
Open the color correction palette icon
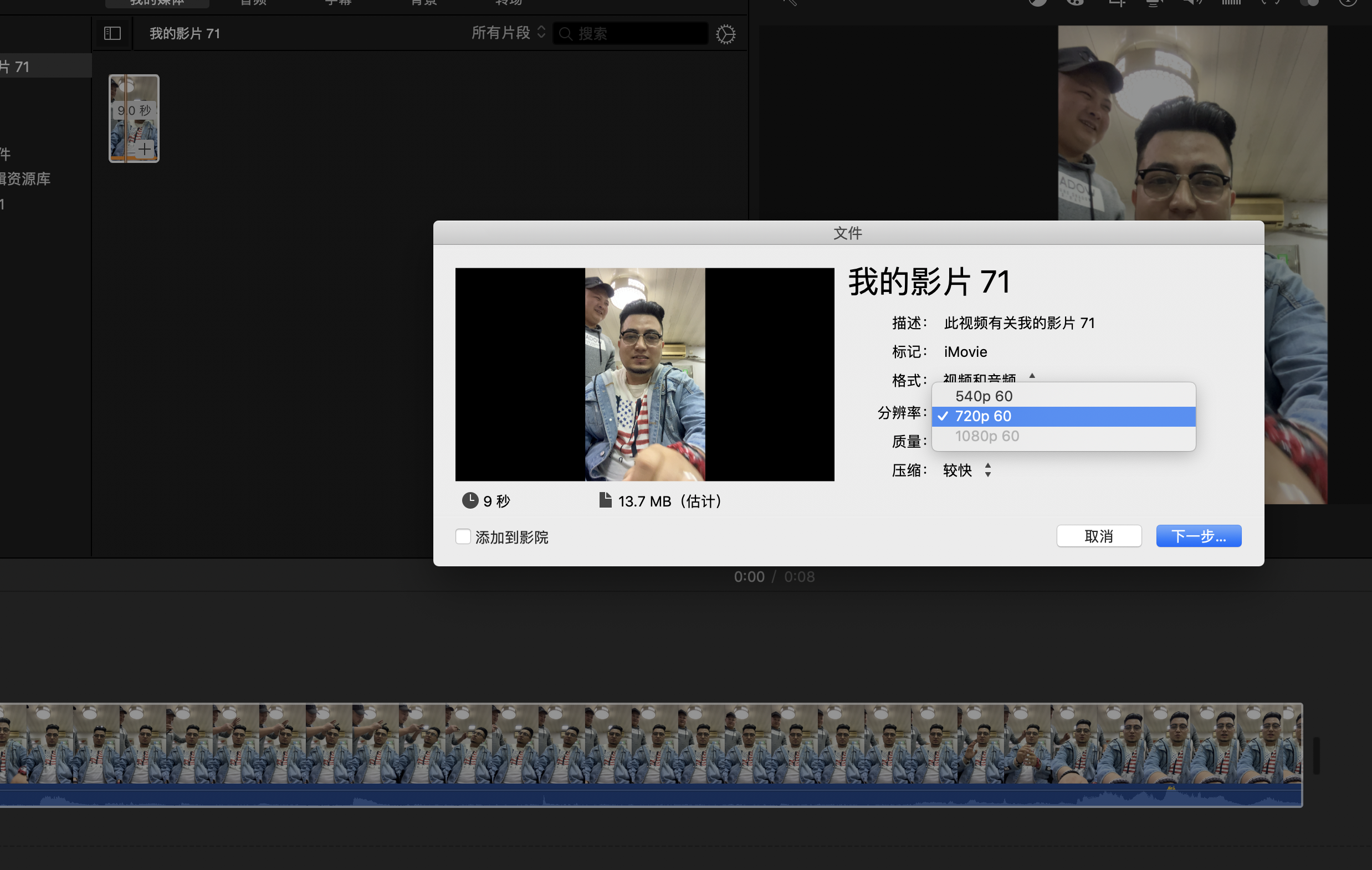pos(1075,3)
